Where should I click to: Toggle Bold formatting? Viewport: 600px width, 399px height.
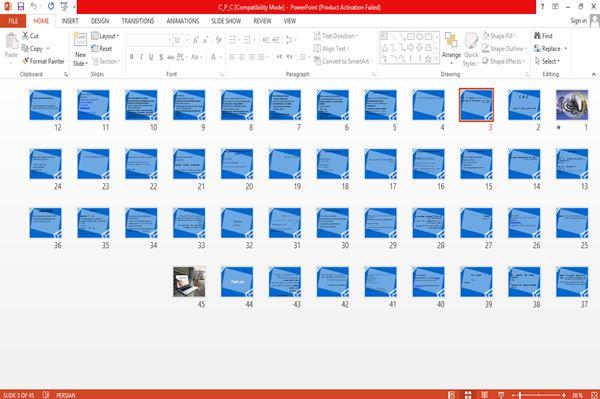(x=132, y=57)
